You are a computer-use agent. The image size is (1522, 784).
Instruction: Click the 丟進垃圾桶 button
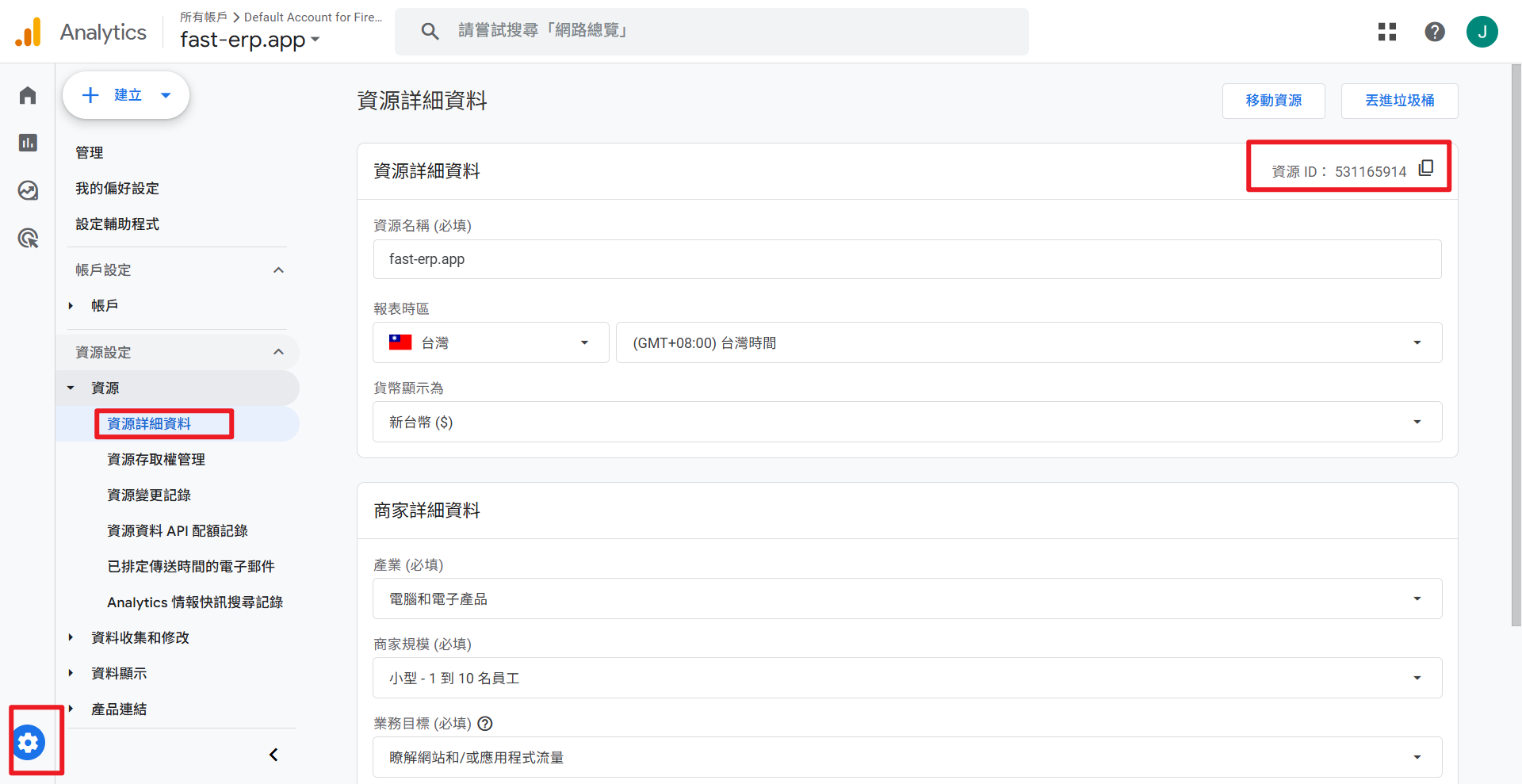1399,101
